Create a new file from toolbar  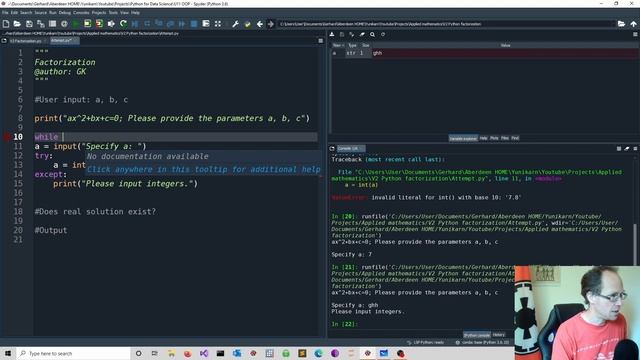[6, 24]
